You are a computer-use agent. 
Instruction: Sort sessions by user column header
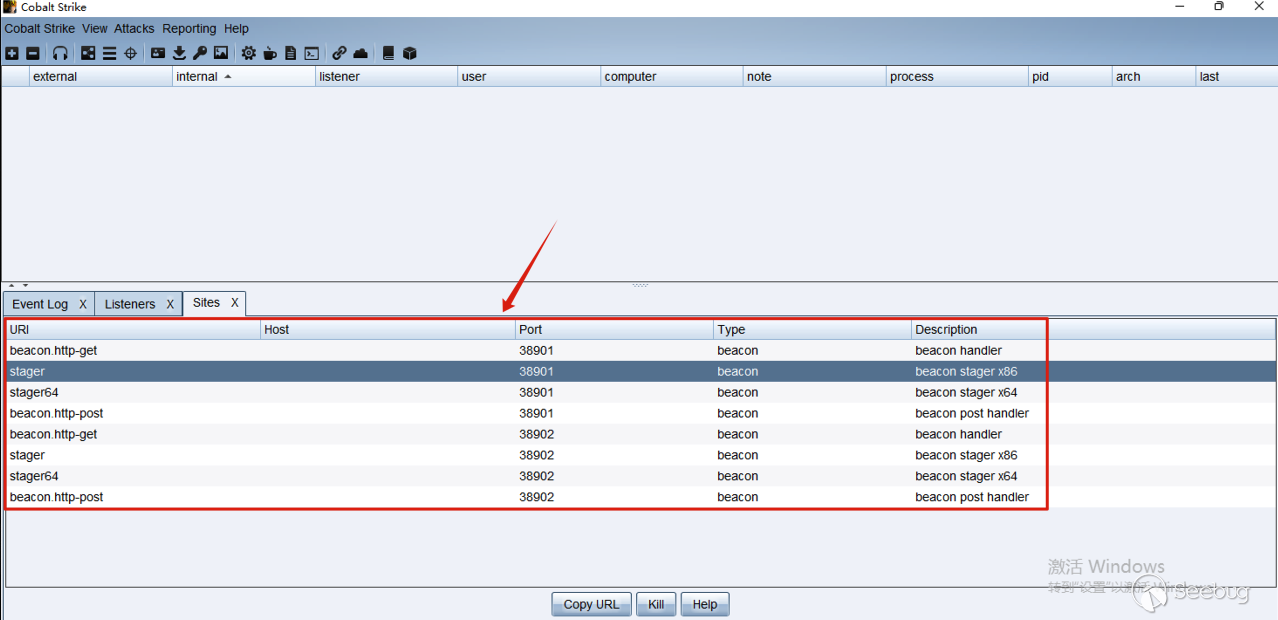tap(530, 76)
